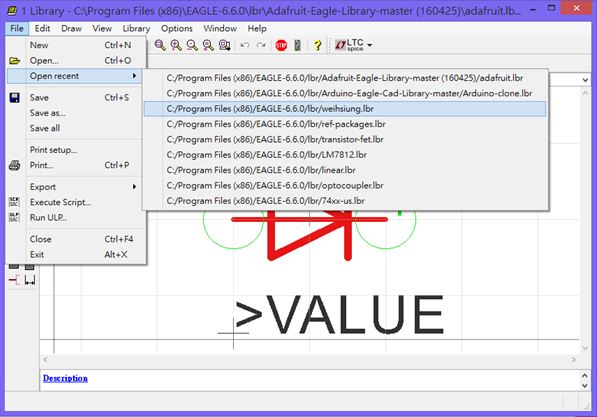597x417 pixels.
Task: Open recent file transistor-fet.lbr
Action: click(345, 139)
